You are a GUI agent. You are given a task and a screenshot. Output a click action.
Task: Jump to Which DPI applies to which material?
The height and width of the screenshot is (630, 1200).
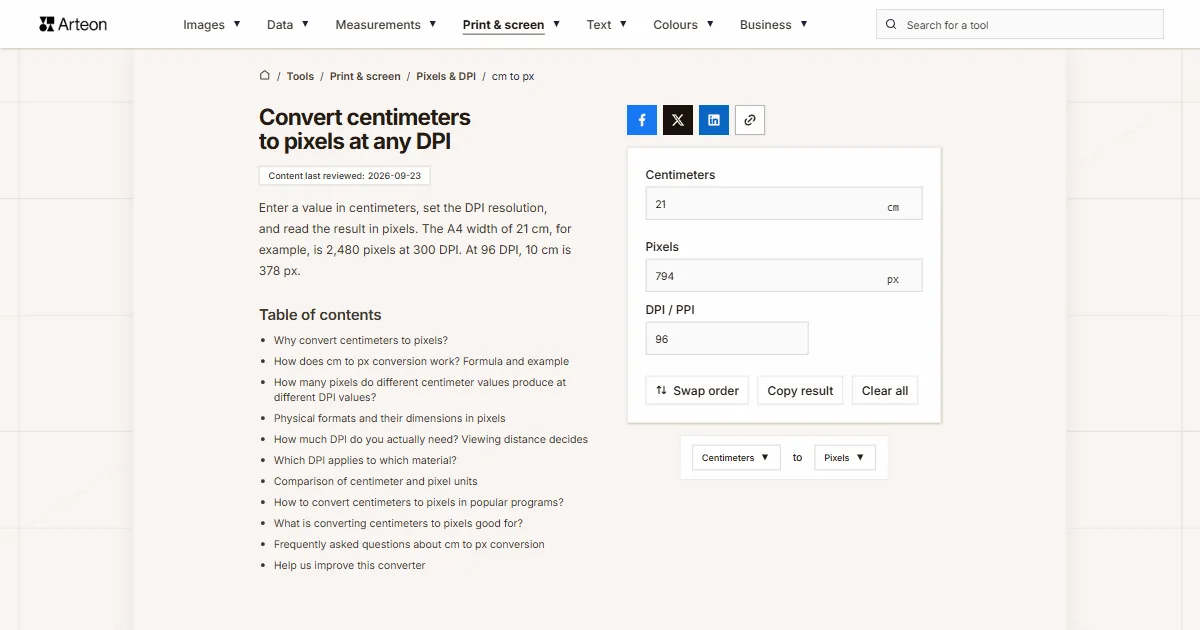coord(365,460)
